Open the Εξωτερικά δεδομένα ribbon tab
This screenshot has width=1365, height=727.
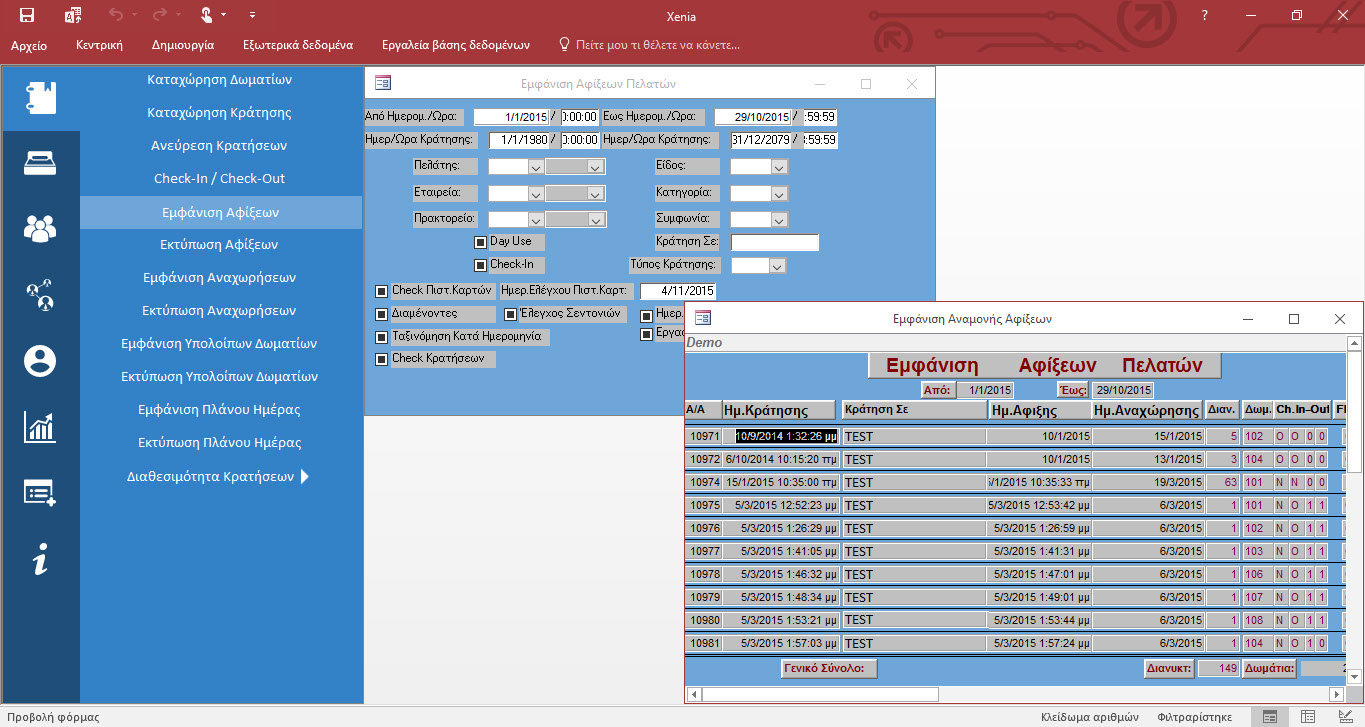point(297,45)
